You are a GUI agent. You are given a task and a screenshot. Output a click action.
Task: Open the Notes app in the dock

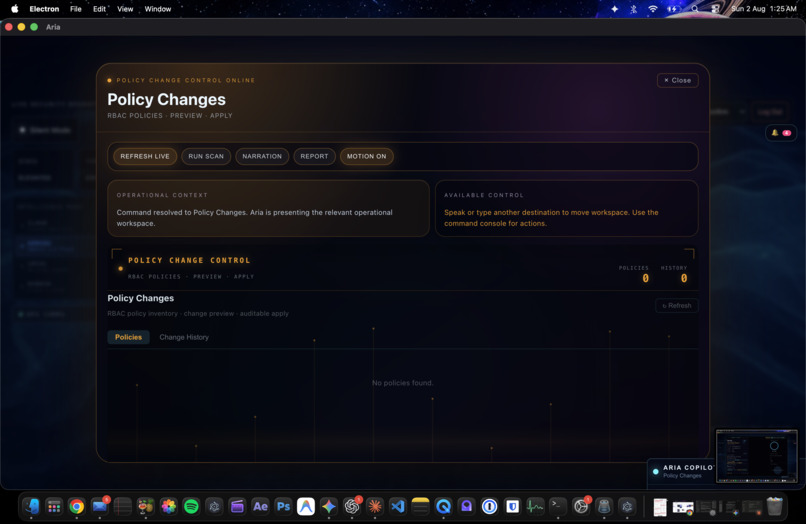pos(420,507)
